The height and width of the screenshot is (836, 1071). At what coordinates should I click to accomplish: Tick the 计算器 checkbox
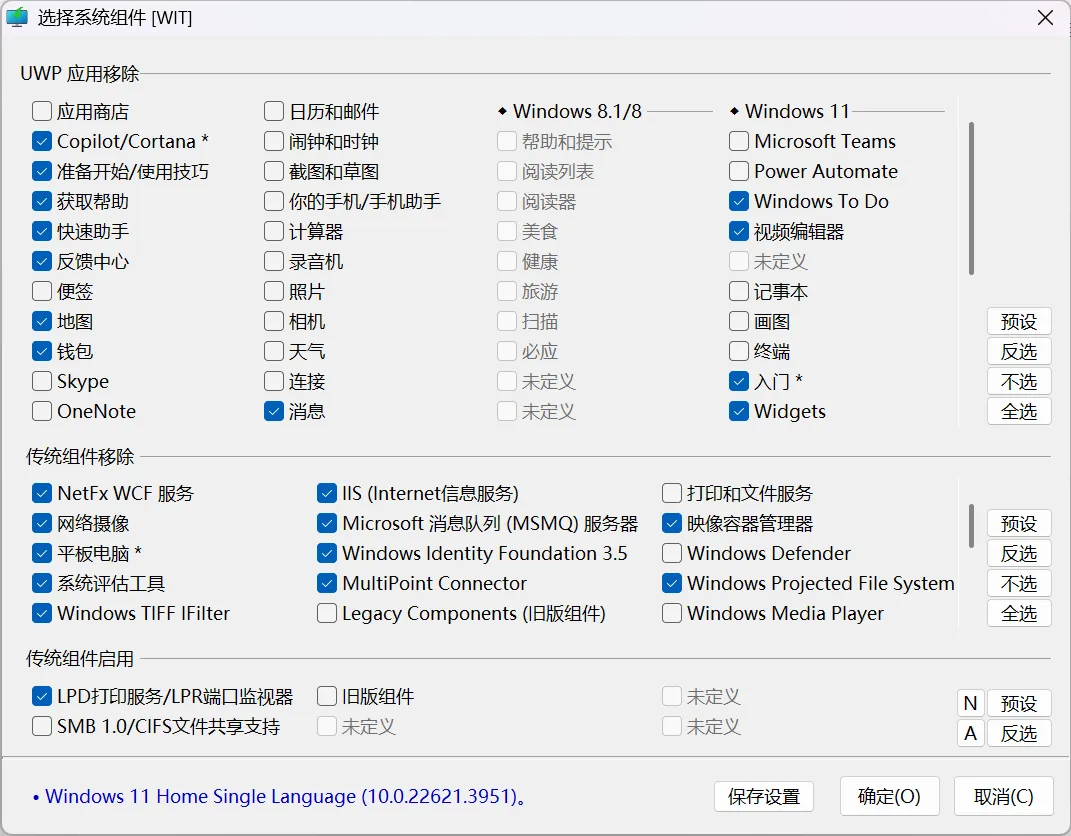point(274,232)
